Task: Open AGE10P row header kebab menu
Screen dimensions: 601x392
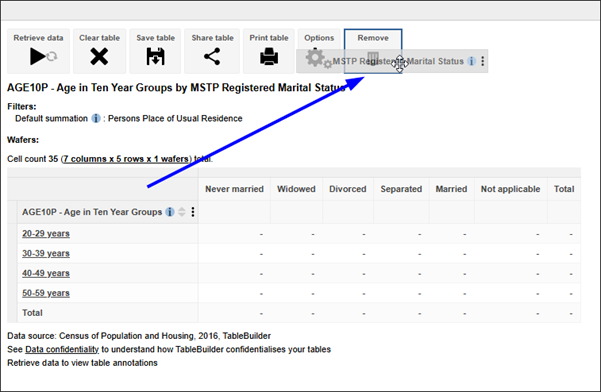Action: pos(193,212)
